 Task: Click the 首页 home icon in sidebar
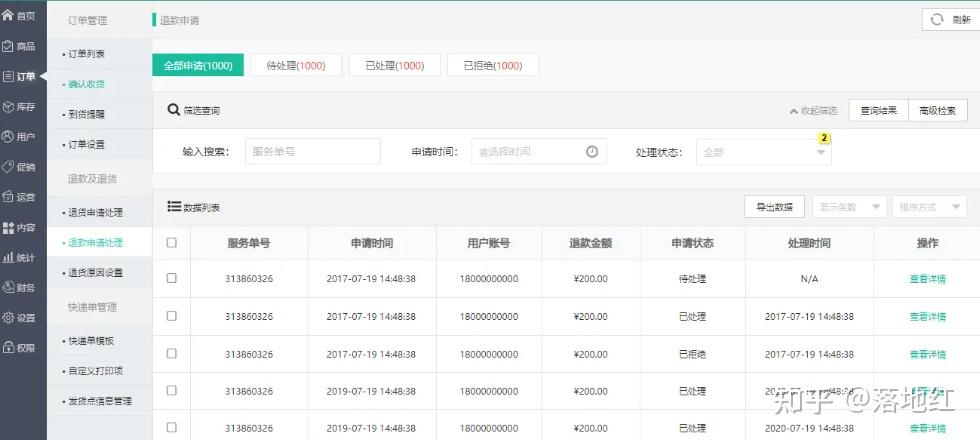pos(8,15)
